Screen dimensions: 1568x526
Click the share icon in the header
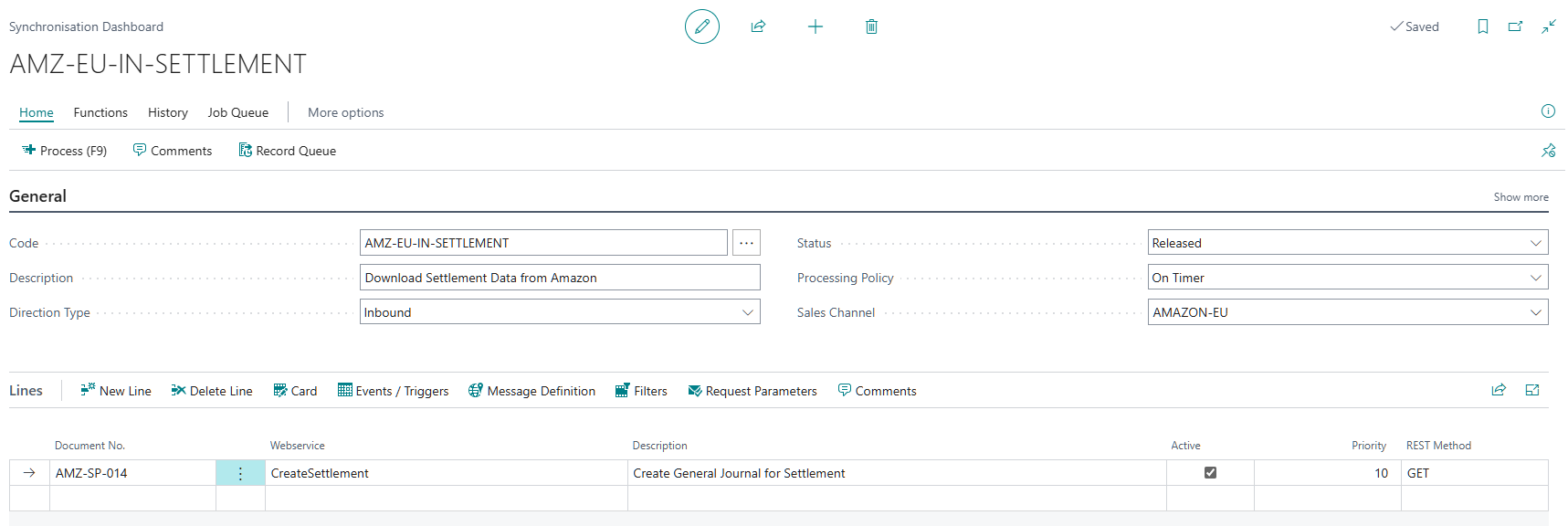point(758,26)
